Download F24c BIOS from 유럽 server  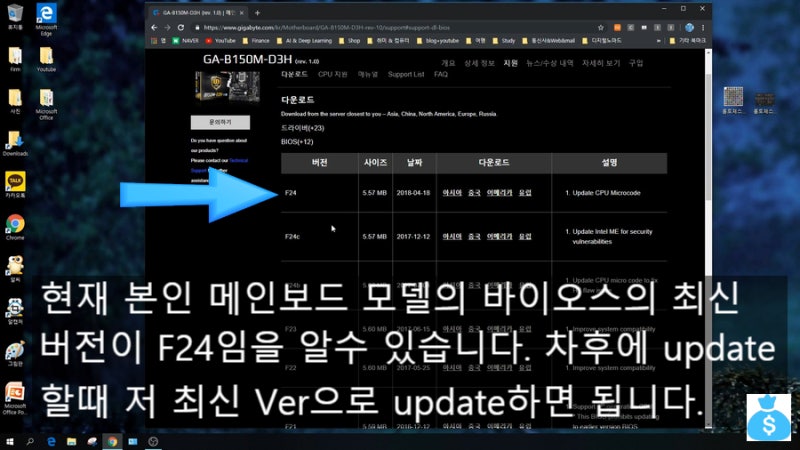[525, 237]
